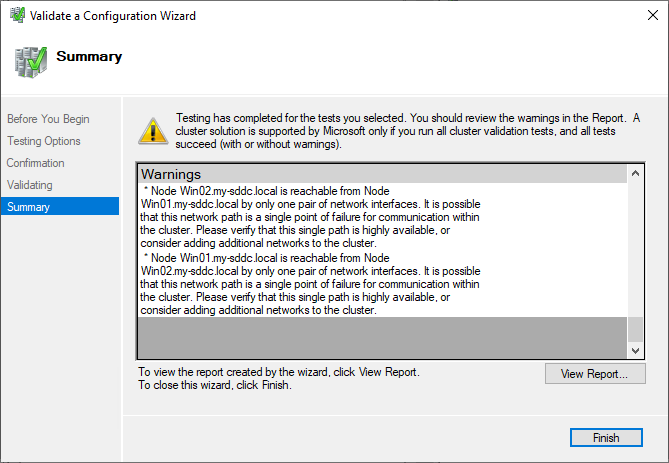The height and width of the screenshot is (463, 669).
Task: Close the Validate a Configuration Wizard window
Action: tap(645, 16)
